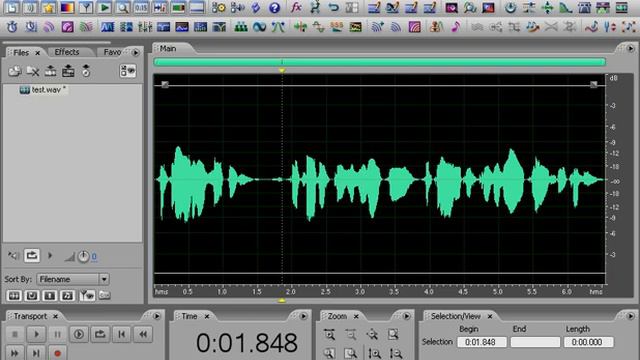
Task: Click the blue infinity loop effect icon
Action: tap(259, 27)
